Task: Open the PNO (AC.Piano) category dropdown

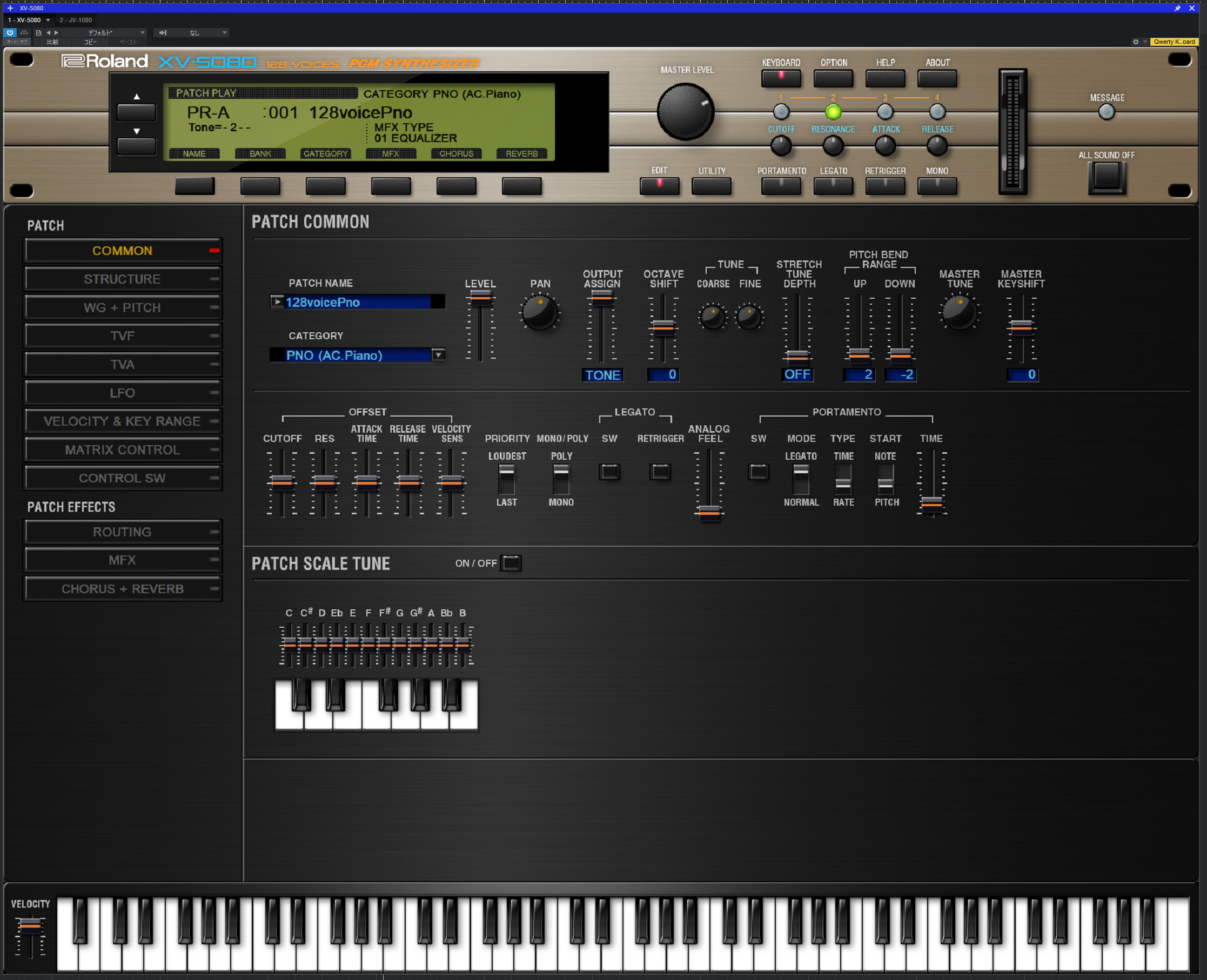Action: coord(438,355)
